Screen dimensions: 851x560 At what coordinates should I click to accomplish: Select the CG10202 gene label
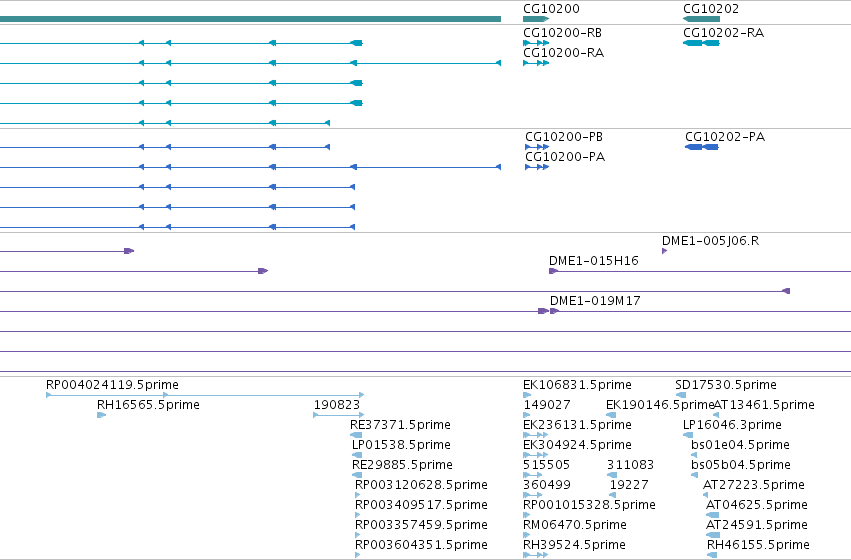[710, 9]
